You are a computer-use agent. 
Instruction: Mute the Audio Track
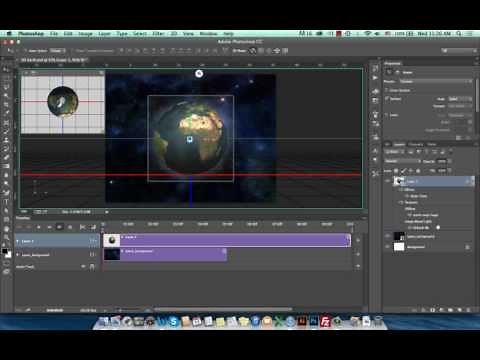coord(83,267)
